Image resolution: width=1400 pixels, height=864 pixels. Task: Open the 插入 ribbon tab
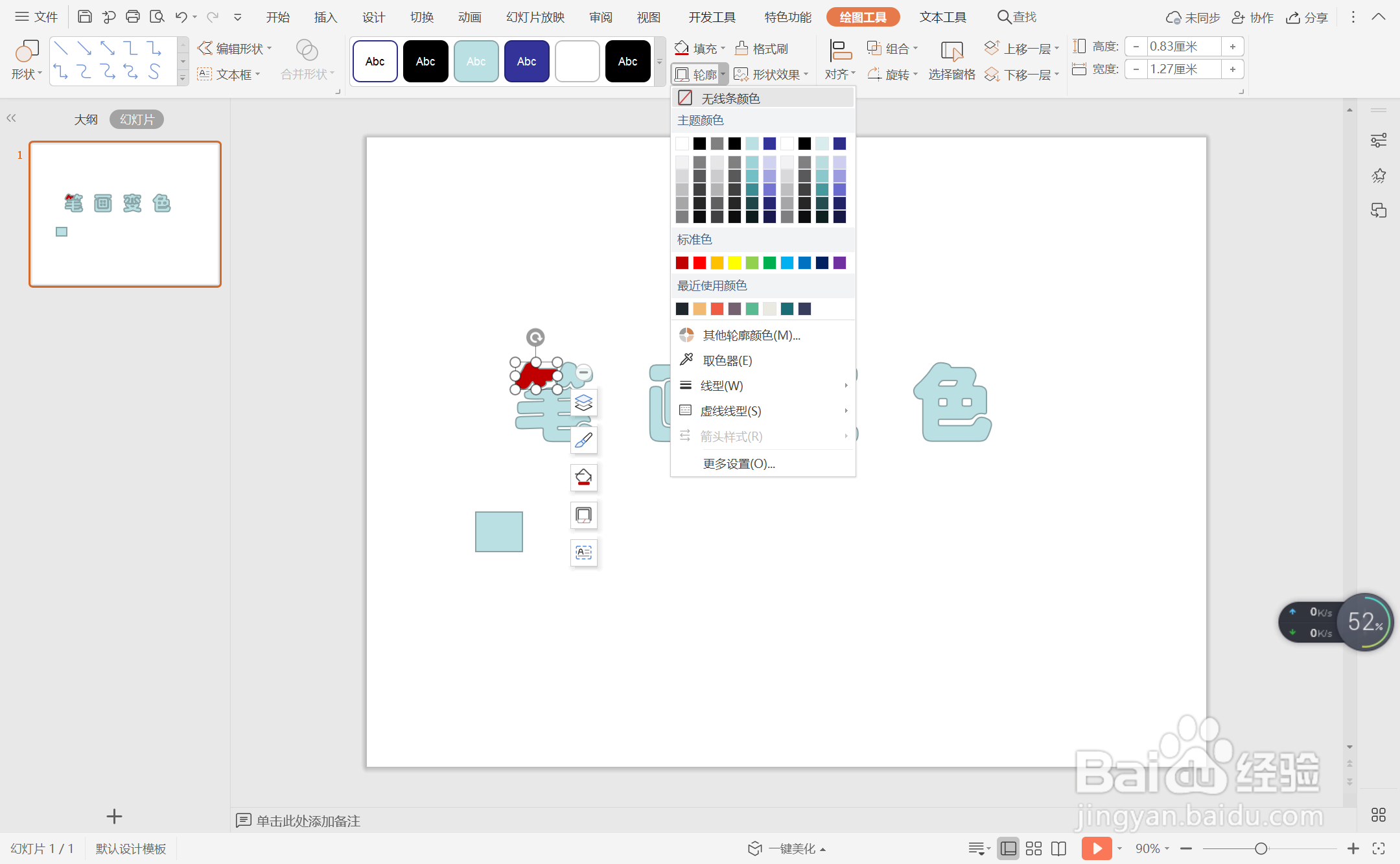pyautogui.click(x=325, y=18)
